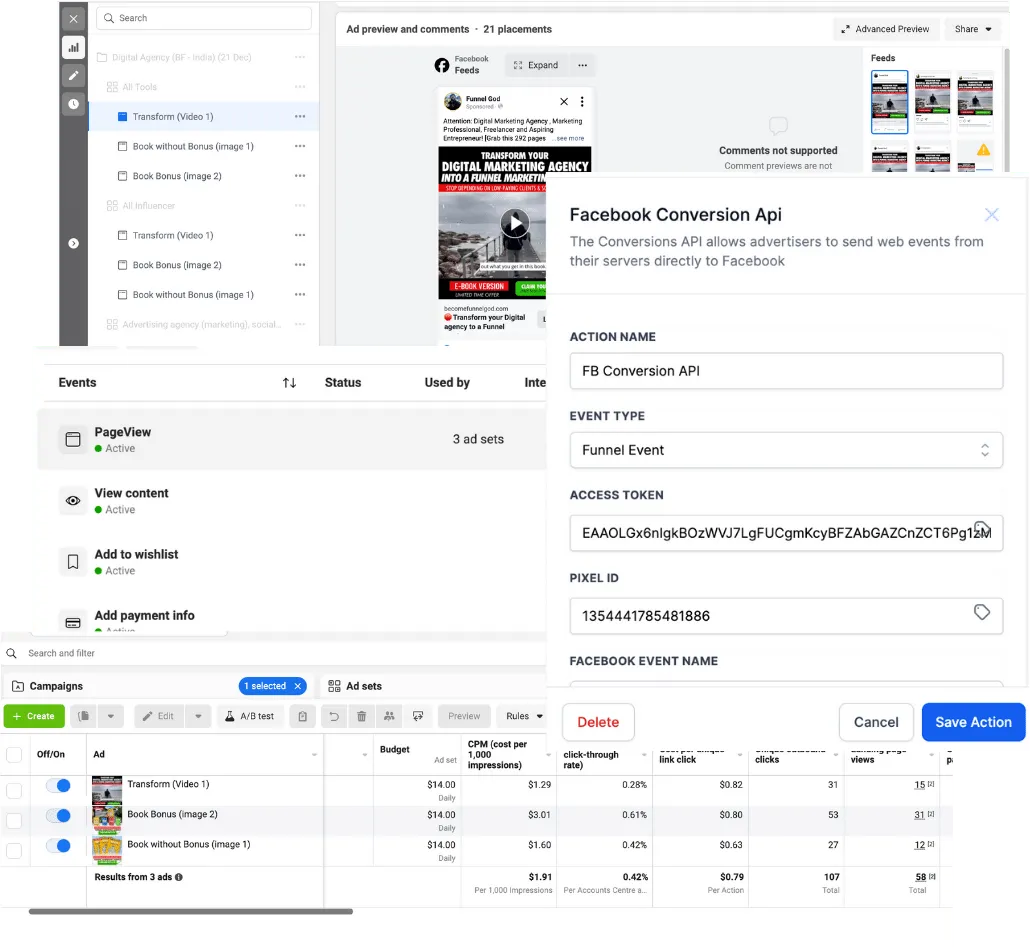The width and height of the screenshot is (1030, 948).
Task: Open options for selected Transform (Video 1) ad
Action: point(300,116)
